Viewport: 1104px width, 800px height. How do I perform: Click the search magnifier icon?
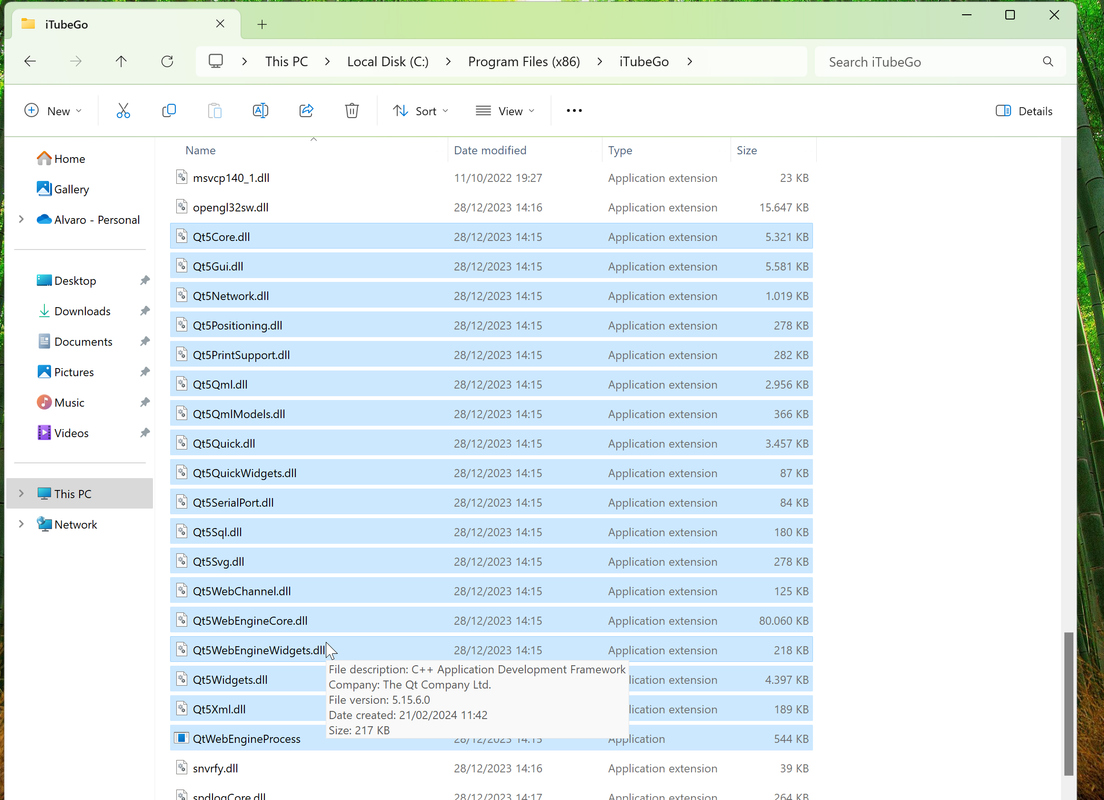pos(1048,61)
